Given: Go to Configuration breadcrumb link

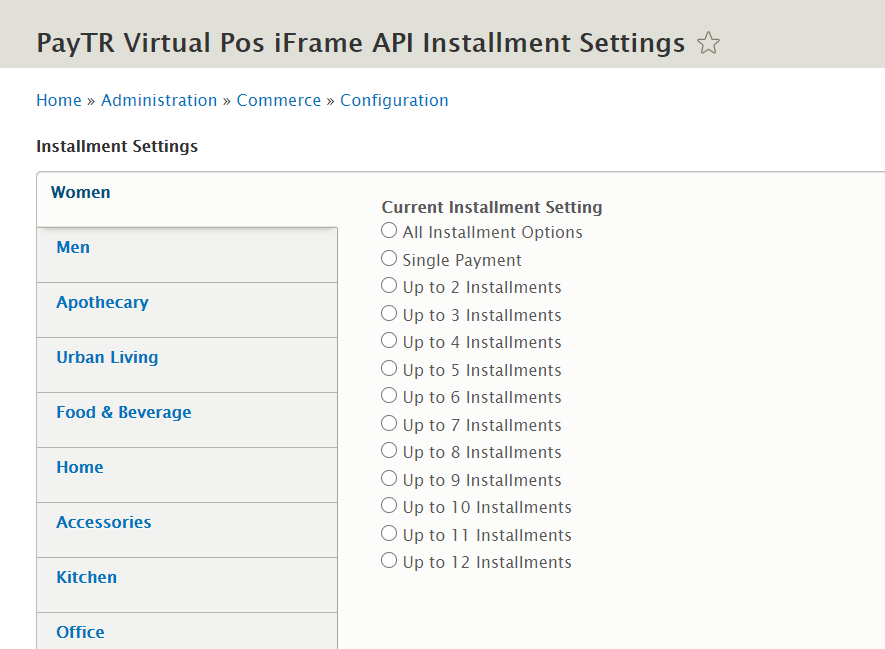Looking at the screenshot, I should 394,100.
